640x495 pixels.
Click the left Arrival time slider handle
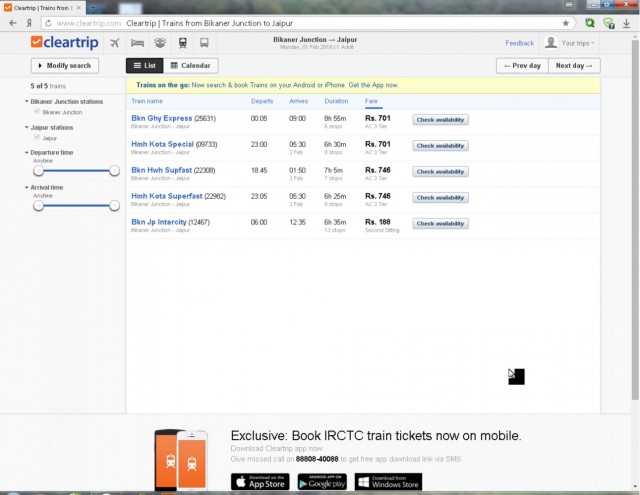[x=38, y=205]
